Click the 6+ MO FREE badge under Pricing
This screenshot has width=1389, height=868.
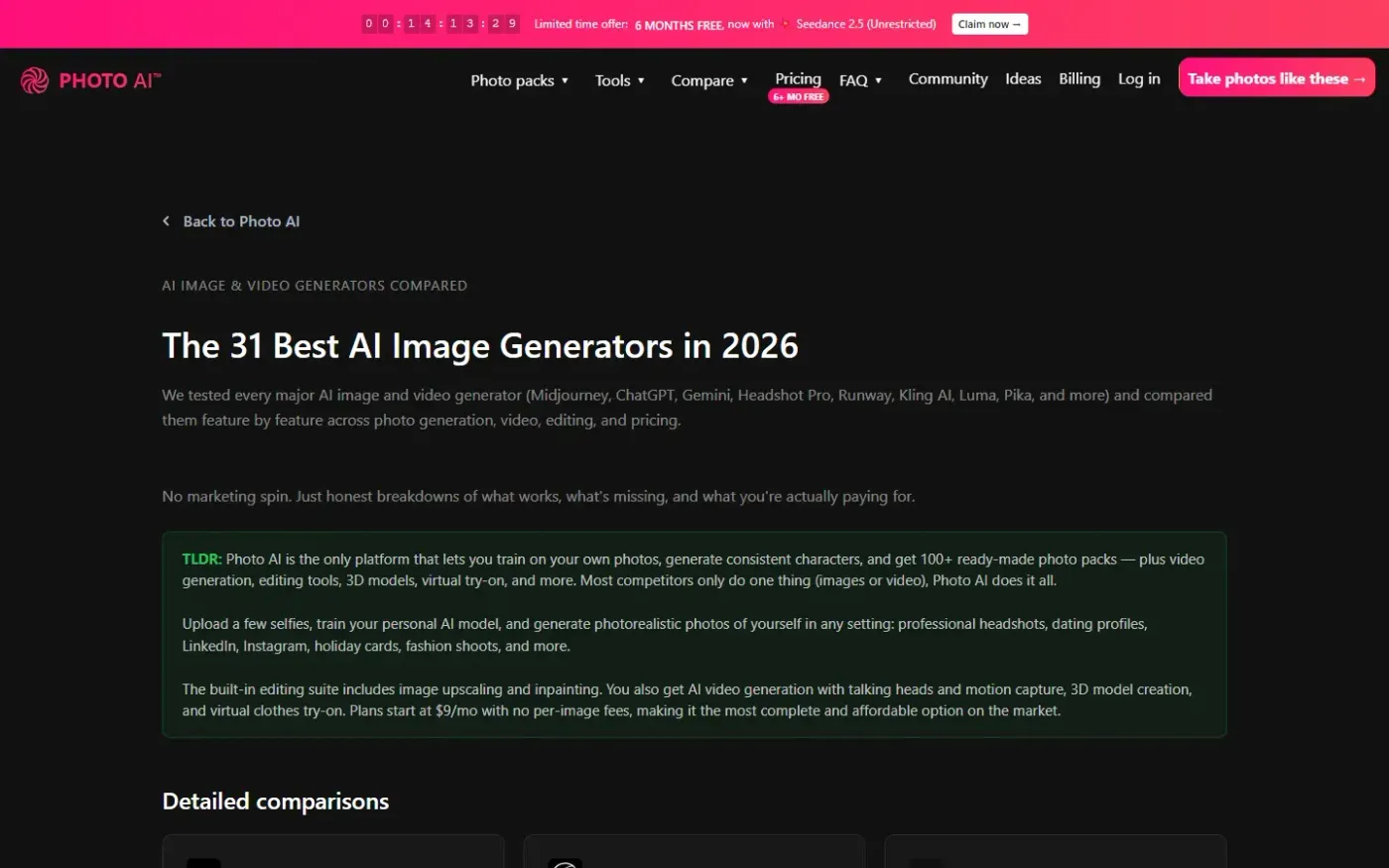tap(799, 97)
